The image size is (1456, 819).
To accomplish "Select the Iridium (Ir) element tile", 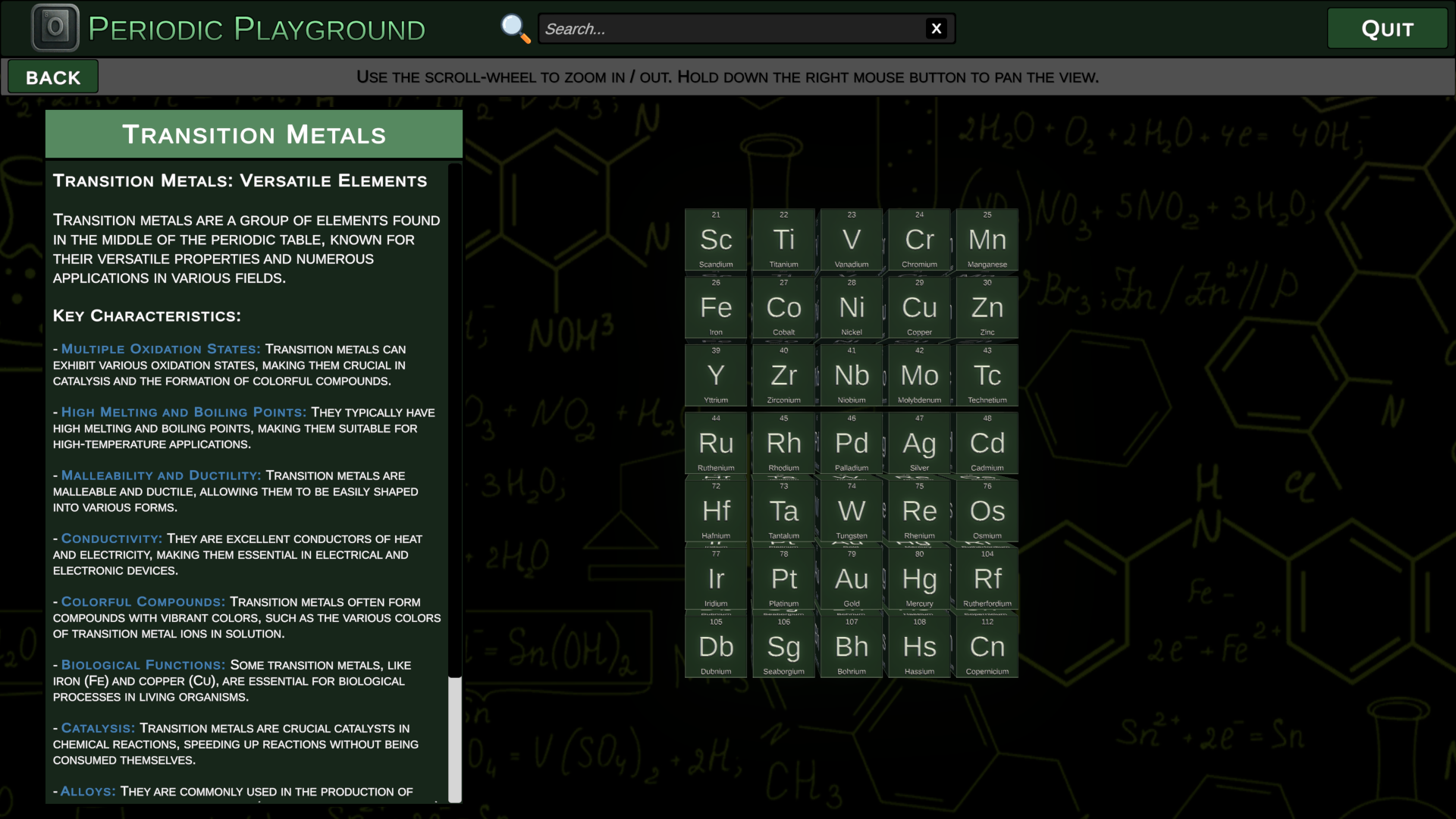I will [716, 579].
